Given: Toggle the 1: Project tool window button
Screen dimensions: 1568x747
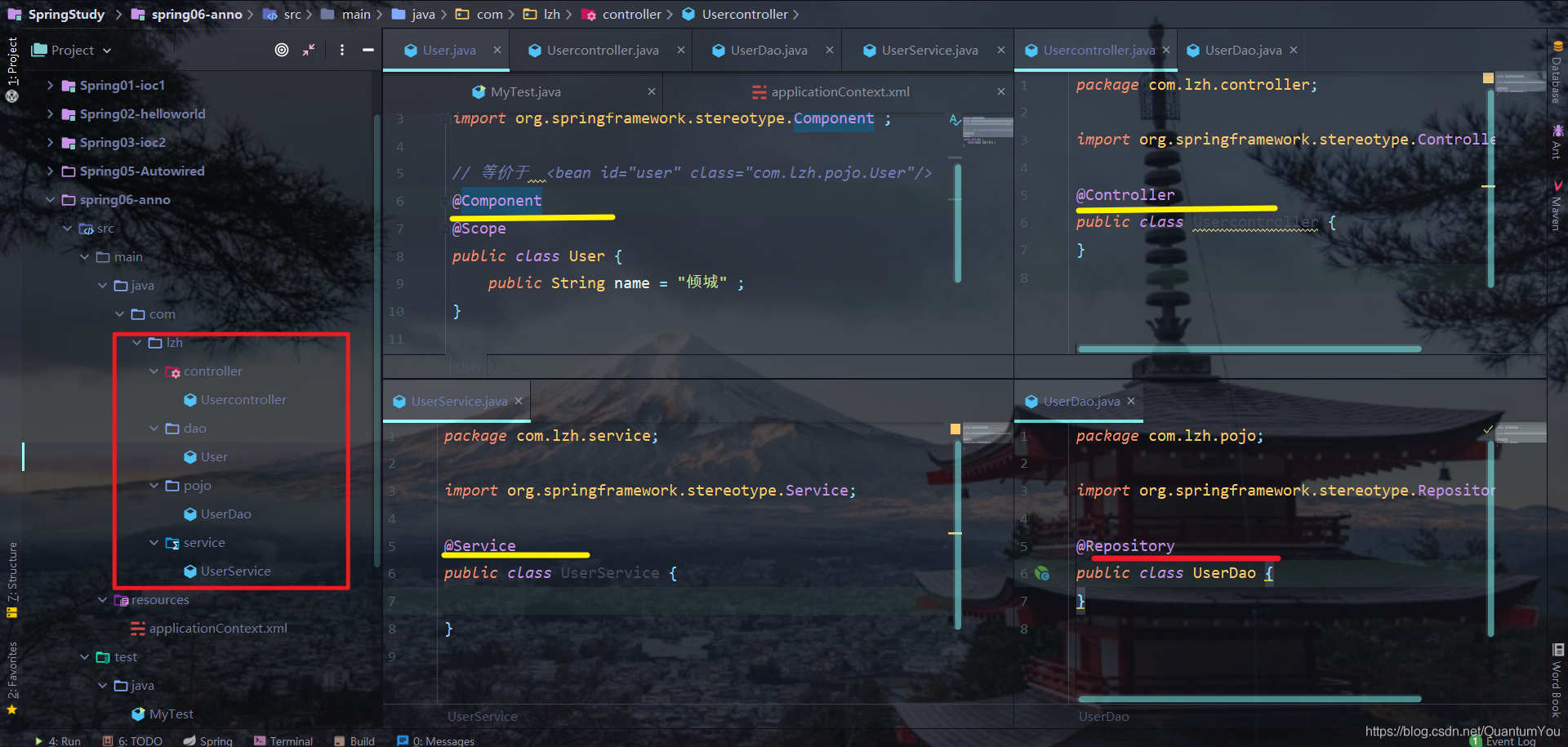Looking at the screenshot, I should [x=12, y=69].
